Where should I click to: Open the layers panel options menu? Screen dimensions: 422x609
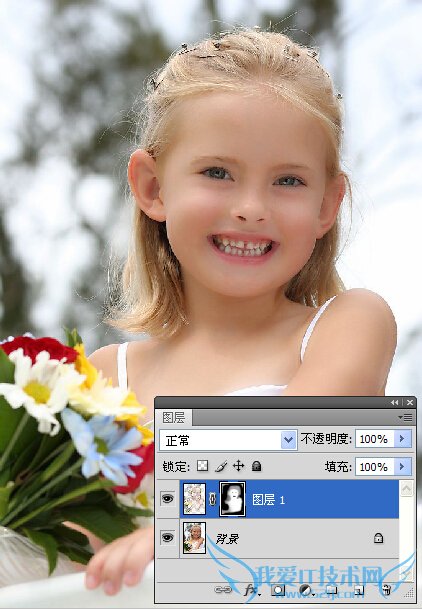click(x=405, y=418)
